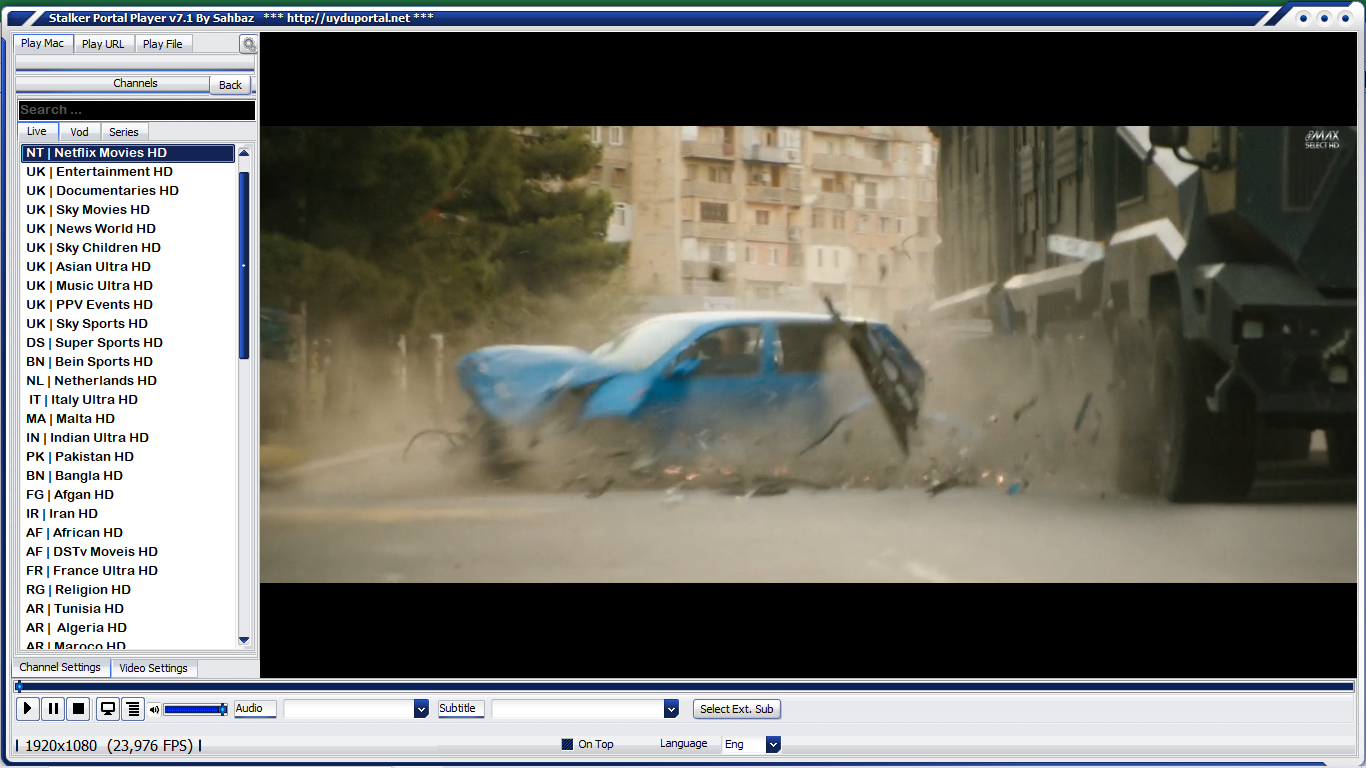
Task: Select AR | Tunisia HD channel
Action: [x=128, y=609]
